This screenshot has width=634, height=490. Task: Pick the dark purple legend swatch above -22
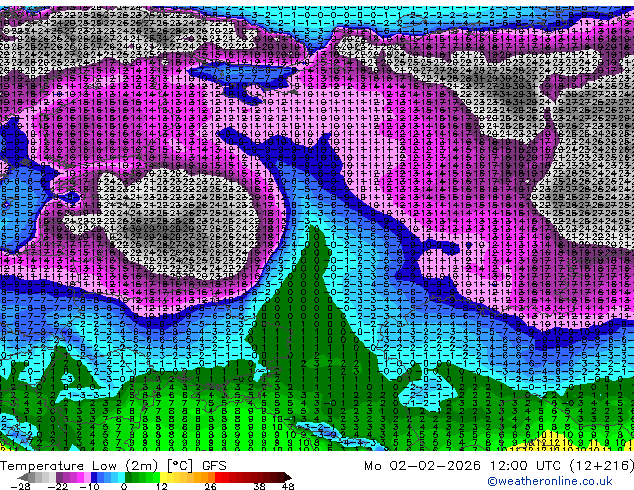(x=59, y=477)
